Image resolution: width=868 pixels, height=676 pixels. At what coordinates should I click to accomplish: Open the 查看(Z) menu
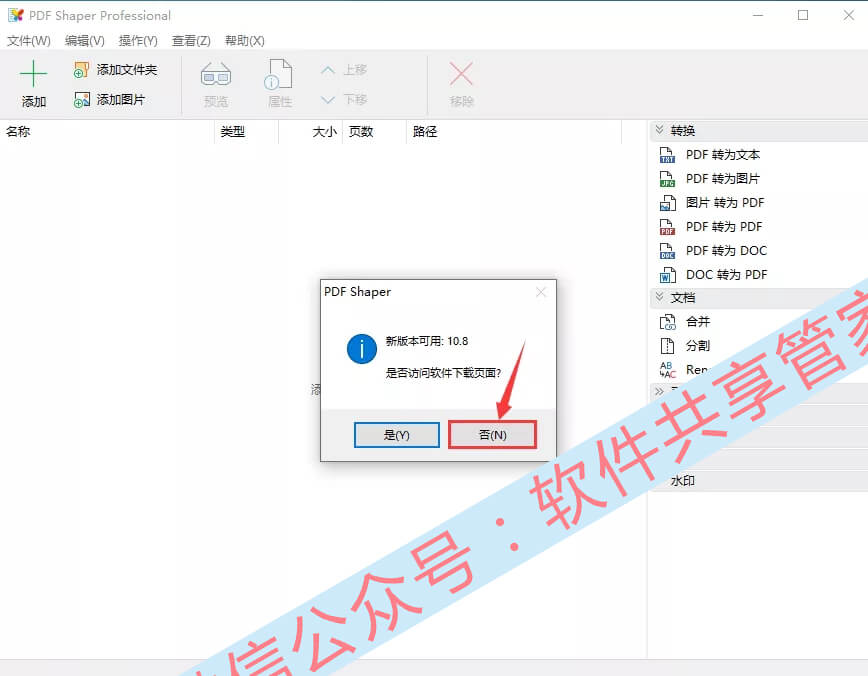tap(191, 41)
